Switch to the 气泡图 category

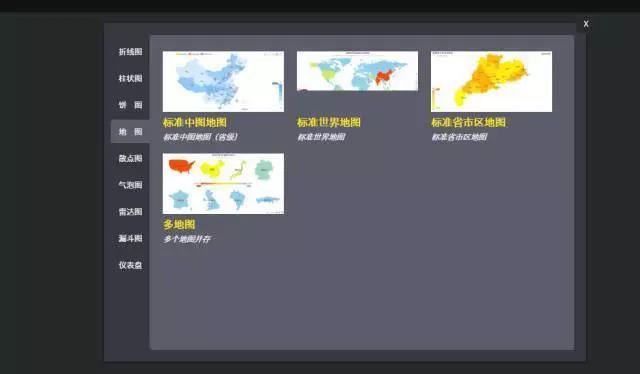(x=130, y=185)
